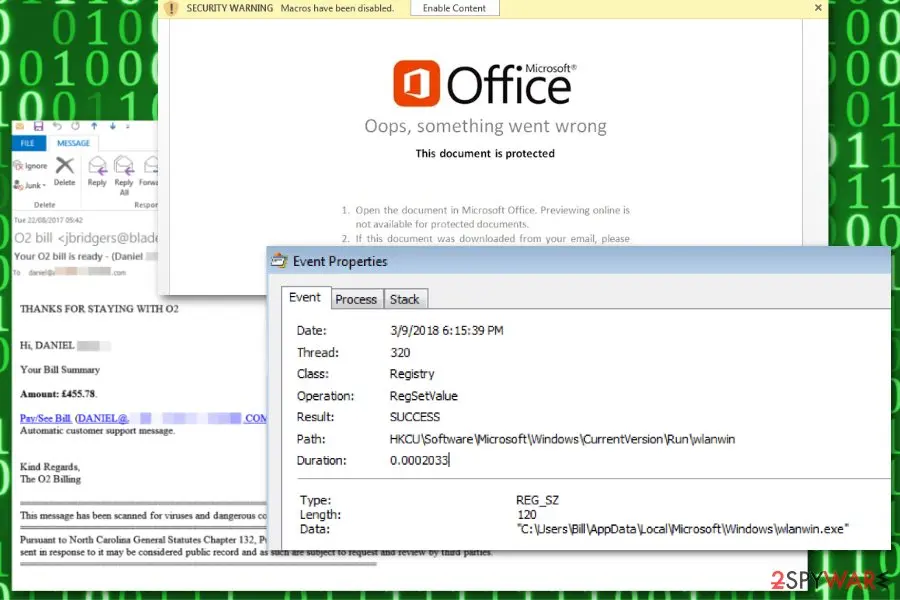Image resolution: width=900 pixels, height=600 pixels.
Task: Click the Ignore conversation button
Action: click(x=31, y=166)
